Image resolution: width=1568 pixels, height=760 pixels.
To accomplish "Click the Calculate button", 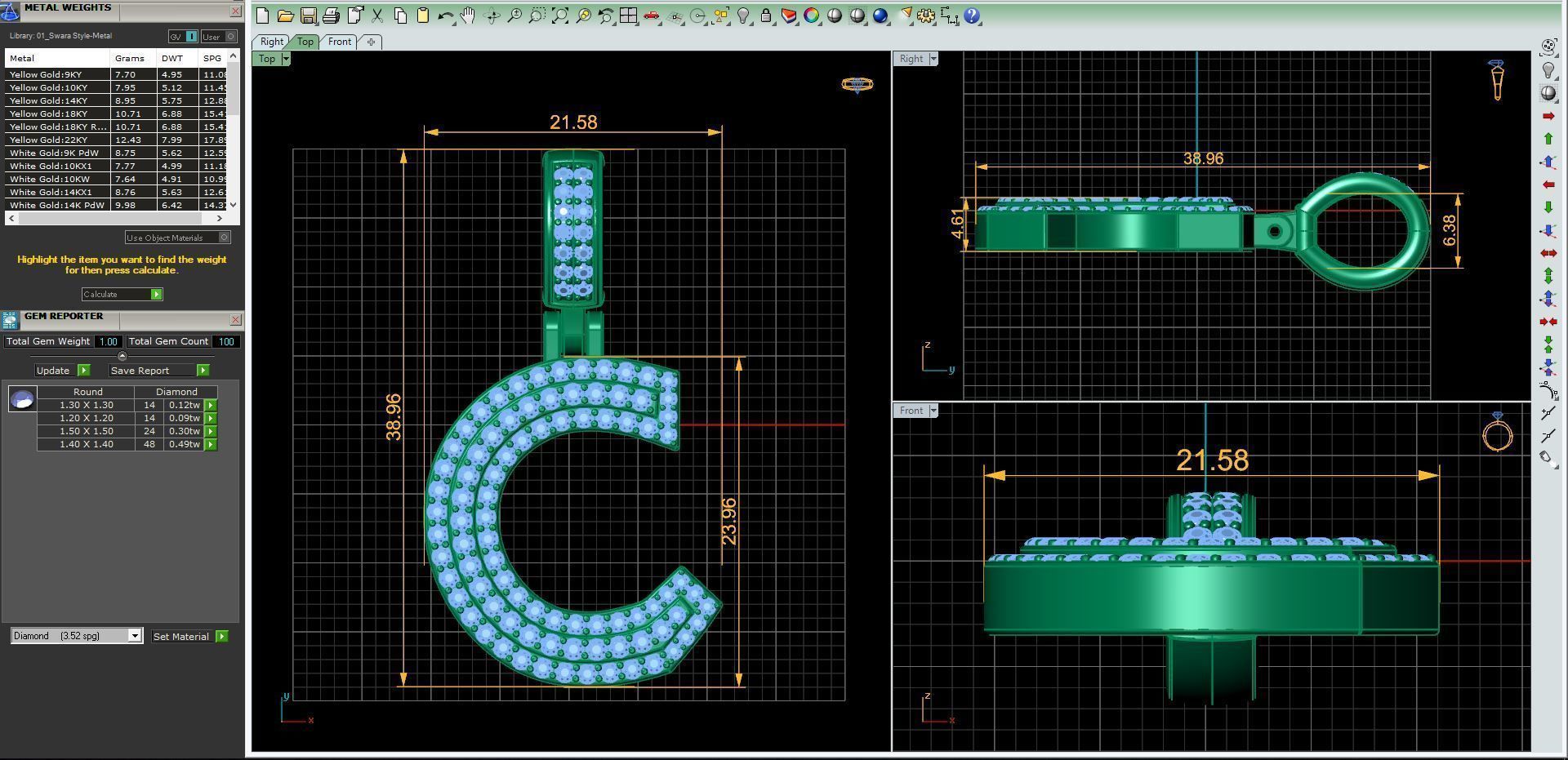I will 122,294.
